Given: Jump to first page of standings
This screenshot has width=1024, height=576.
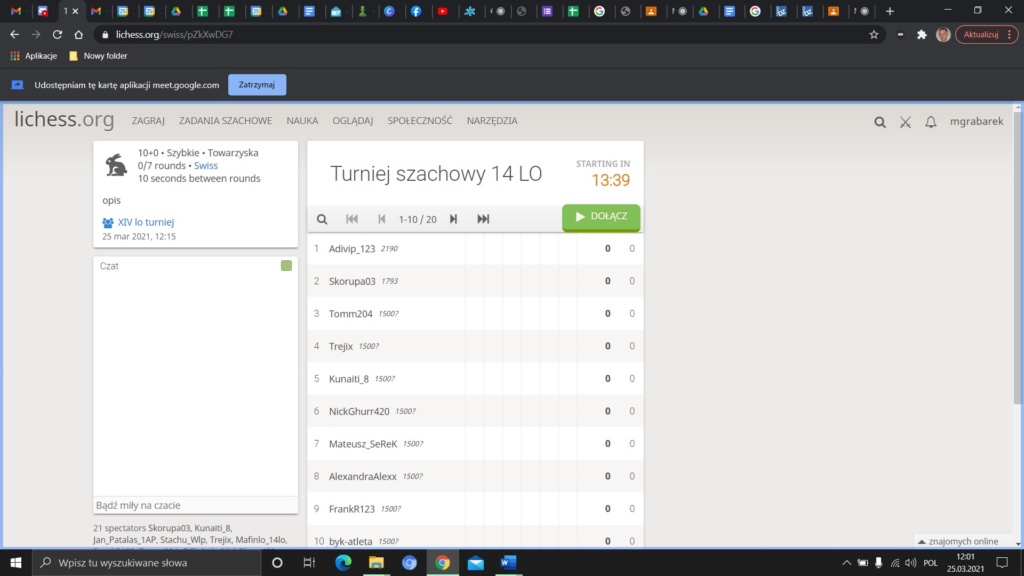Looking at the screenshot, I should (x=352, y=219).
